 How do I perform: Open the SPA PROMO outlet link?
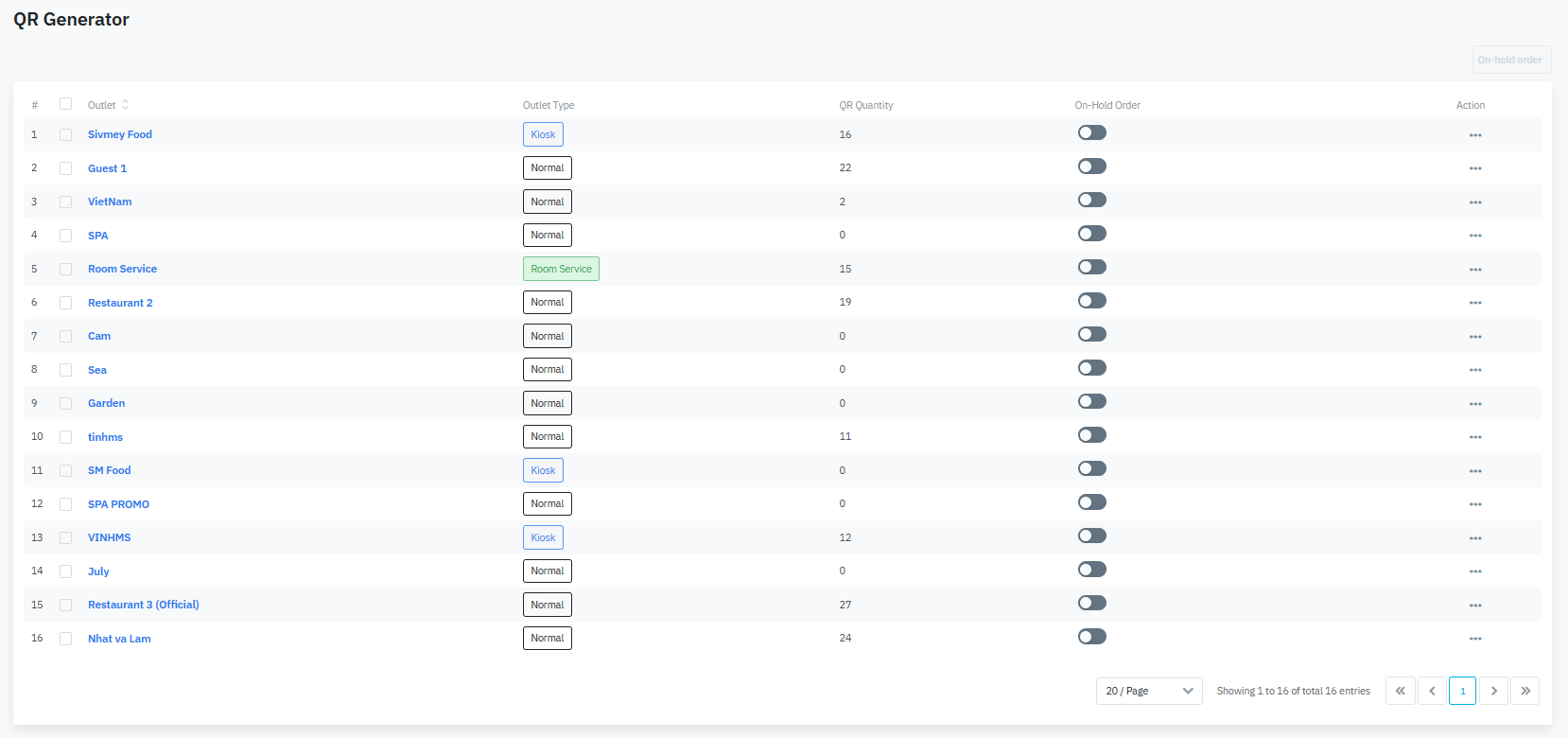click(118, 504)
